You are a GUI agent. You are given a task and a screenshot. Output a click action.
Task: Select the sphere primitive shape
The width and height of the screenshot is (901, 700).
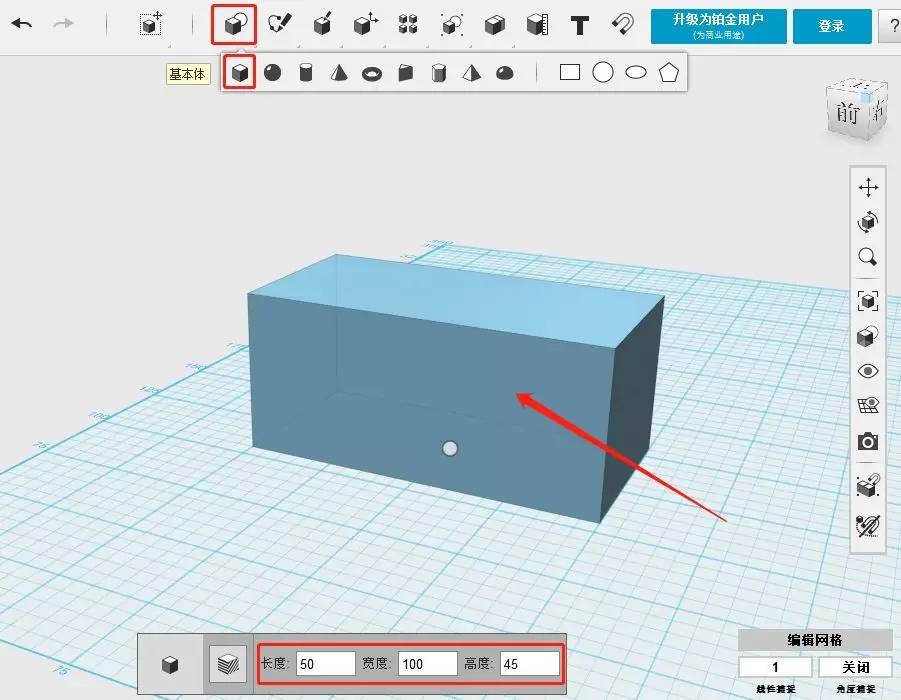pyautogui.click(x=272, y=73)
